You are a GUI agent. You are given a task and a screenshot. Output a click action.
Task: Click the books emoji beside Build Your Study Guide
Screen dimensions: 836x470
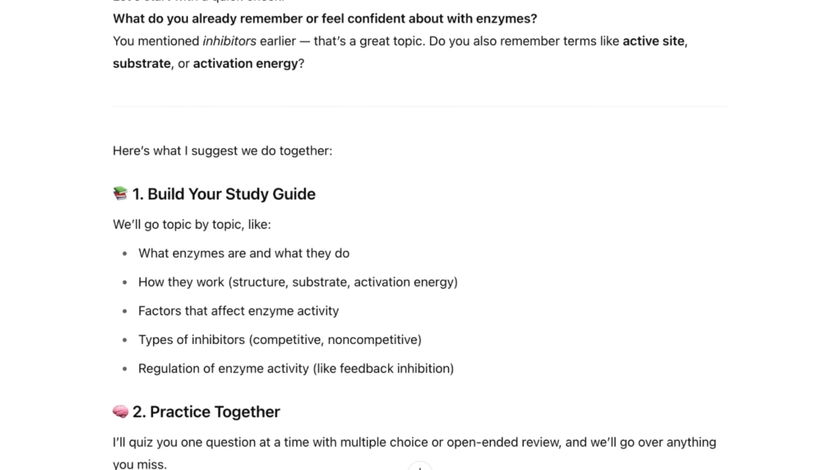pyautogui.click(x=120, y=194)
